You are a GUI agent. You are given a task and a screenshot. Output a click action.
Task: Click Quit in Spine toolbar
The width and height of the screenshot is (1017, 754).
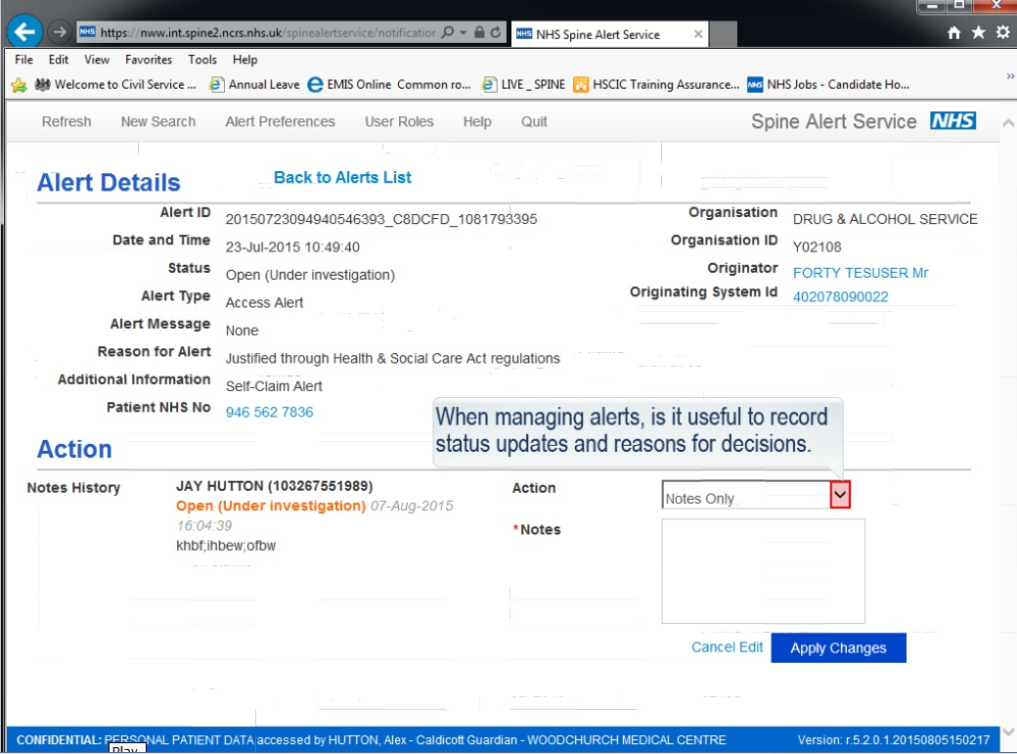pyautogui.click(x=534, y=121)
